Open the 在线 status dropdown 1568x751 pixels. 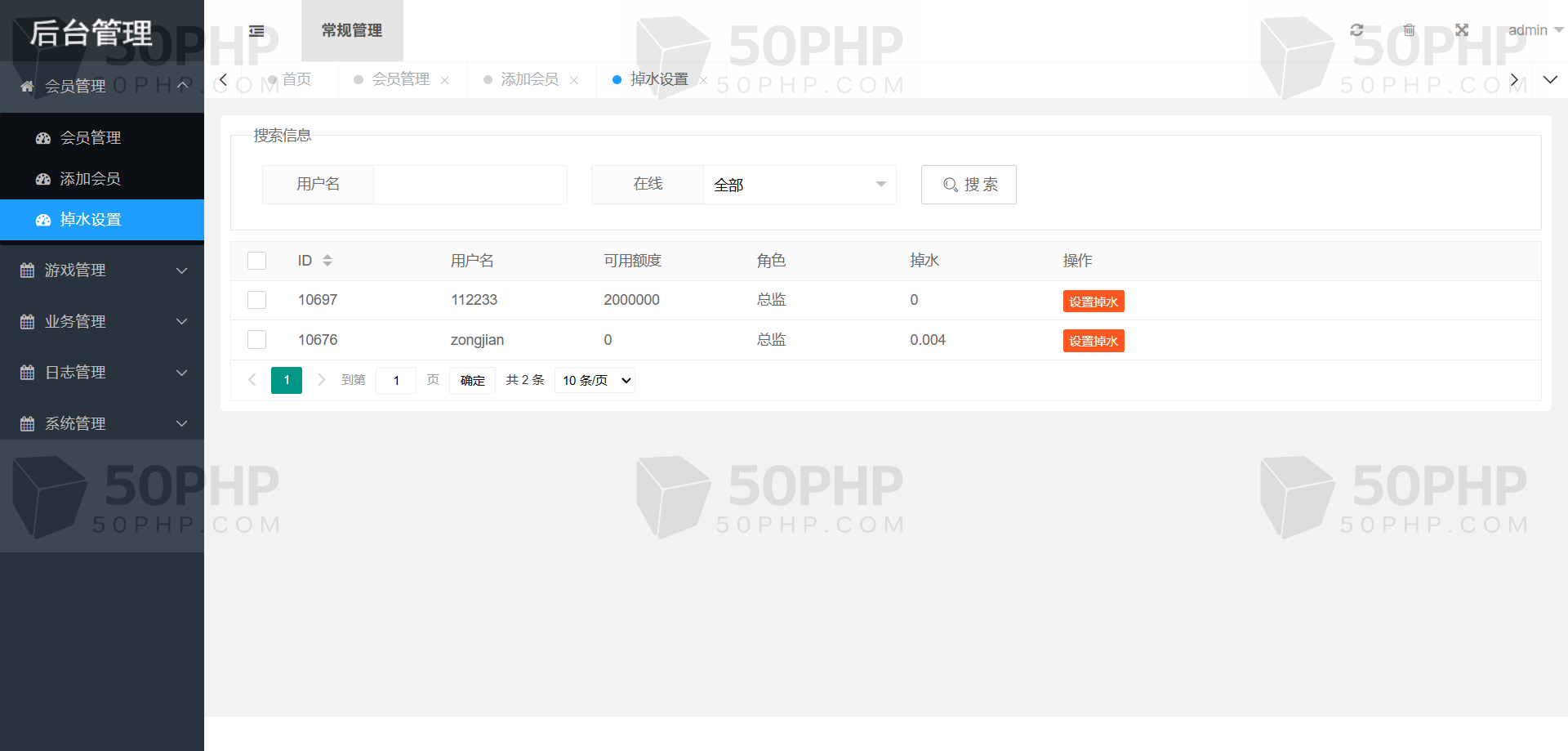(799, 185)
